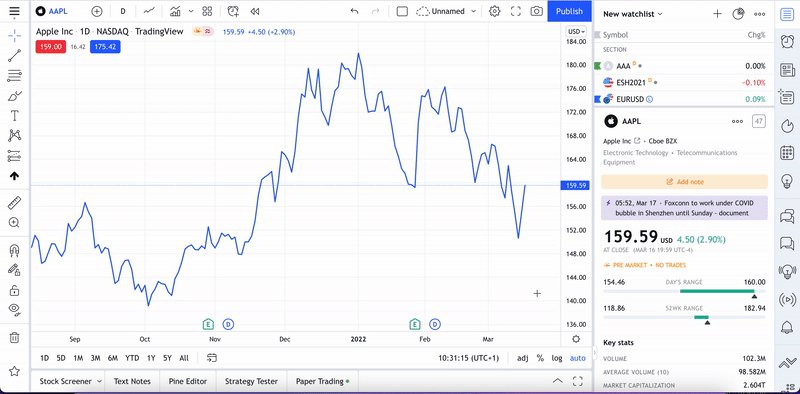Viewport: 800px width, 394px height.
Task: Select the prediction and measurement tool
Action: [x=14, y=156]
